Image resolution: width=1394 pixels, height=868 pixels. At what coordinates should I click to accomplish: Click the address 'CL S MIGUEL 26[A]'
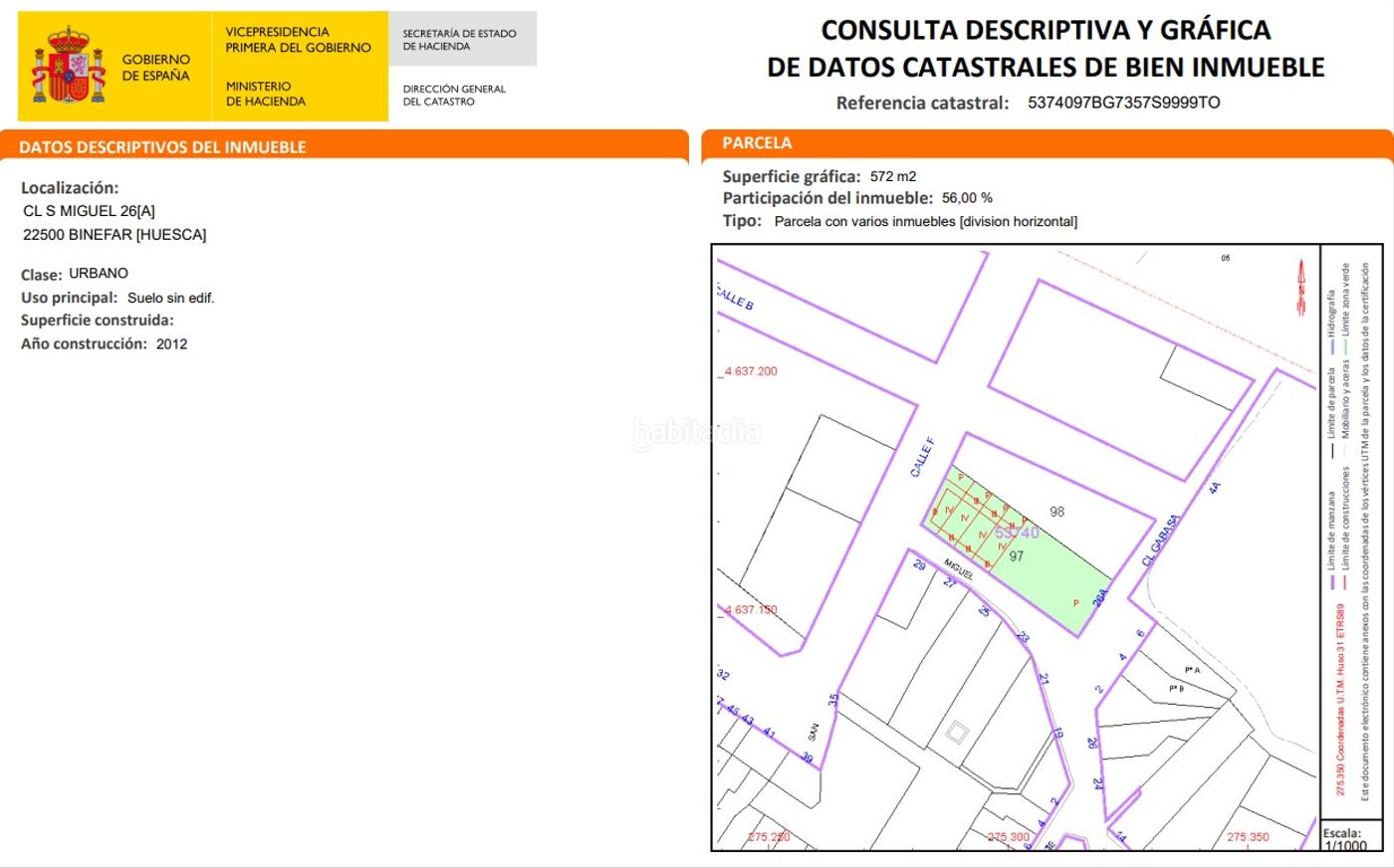(89, 211)
